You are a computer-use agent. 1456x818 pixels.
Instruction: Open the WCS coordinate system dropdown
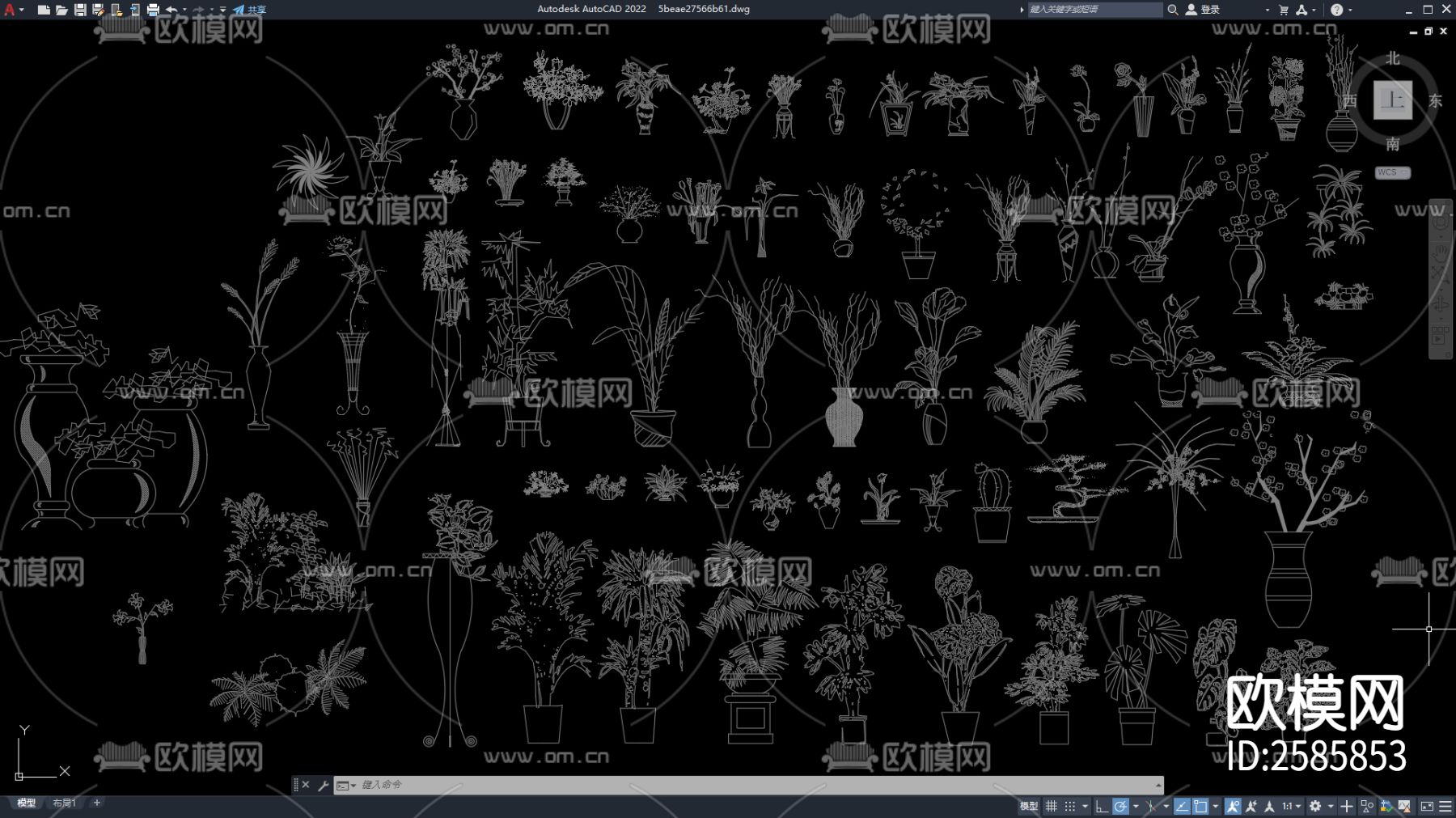[1392, 172]
